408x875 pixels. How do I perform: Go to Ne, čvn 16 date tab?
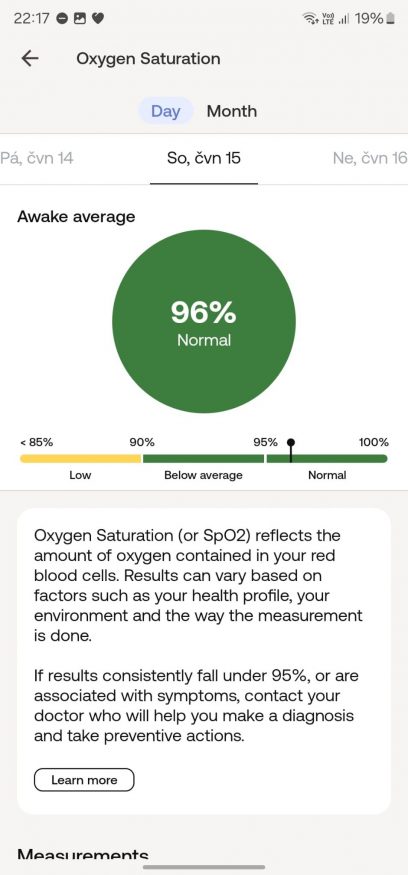pos(370,158)
